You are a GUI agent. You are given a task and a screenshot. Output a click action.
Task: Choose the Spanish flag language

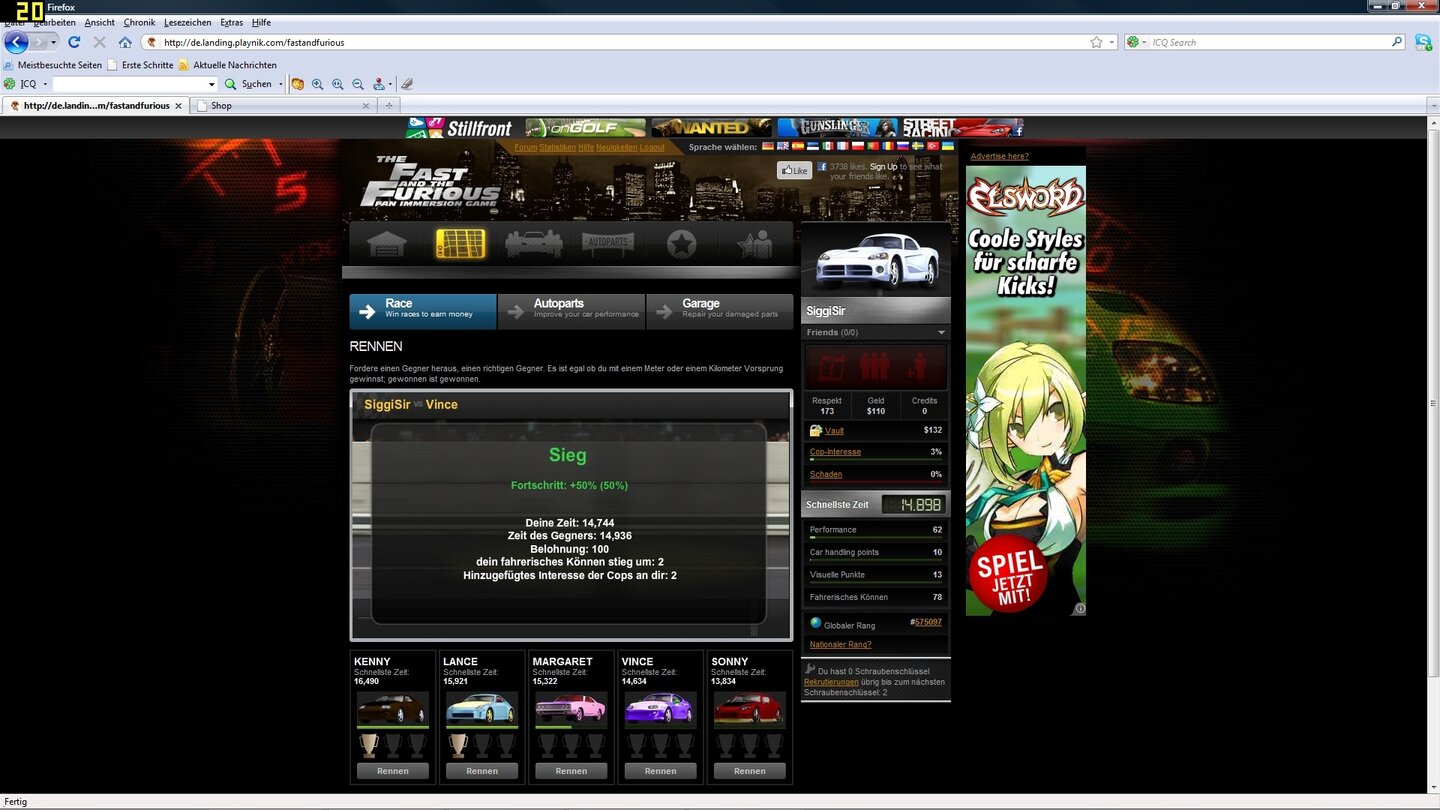(798, 146)
